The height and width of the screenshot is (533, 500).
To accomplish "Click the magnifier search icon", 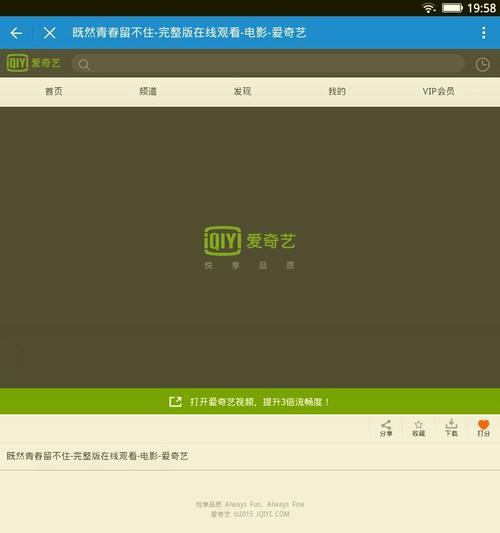I will coord(84,64).
